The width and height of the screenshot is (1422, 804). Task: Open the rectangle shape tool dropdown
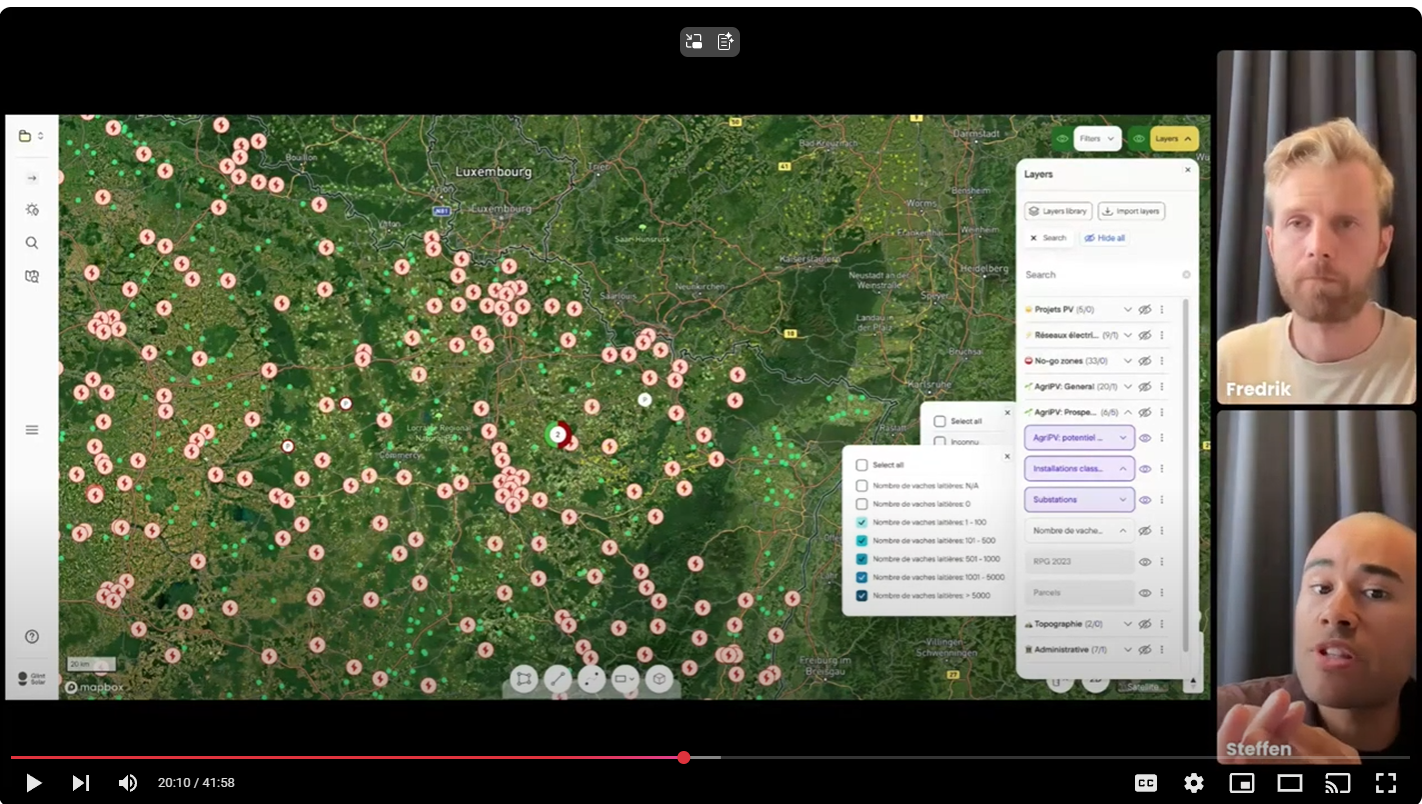coord(625,679)
